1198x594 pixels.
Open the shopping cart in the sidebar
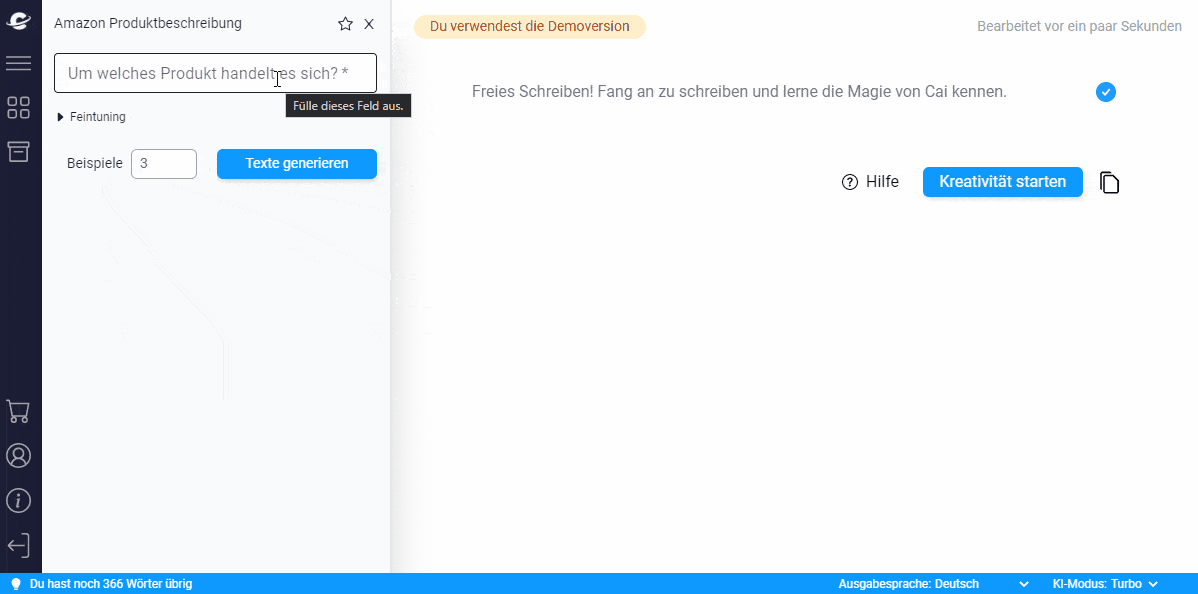pyautogui.click(x=18, y=412)
